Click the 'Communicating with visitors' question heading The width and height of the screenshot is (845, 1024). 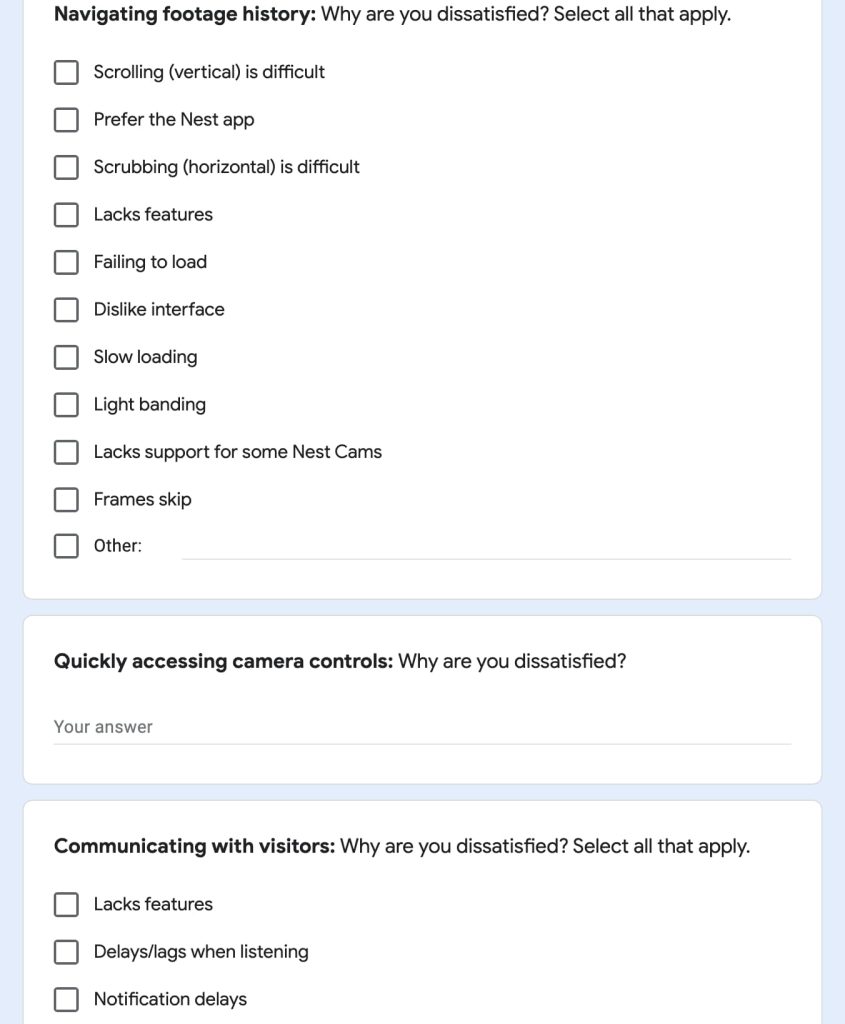pos(401,846)
